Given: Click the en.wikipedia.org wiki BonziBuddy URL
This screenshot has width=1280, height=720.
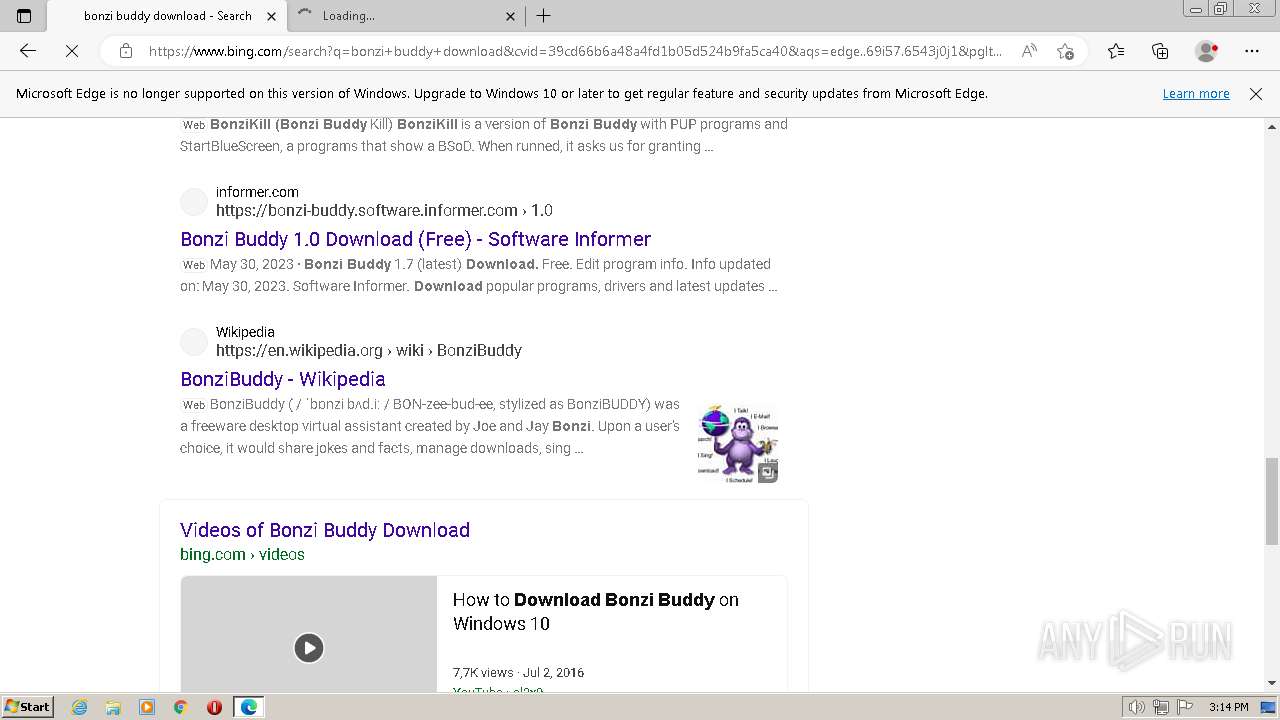Looking at the screenshot, I should click(x=369, y=350).
